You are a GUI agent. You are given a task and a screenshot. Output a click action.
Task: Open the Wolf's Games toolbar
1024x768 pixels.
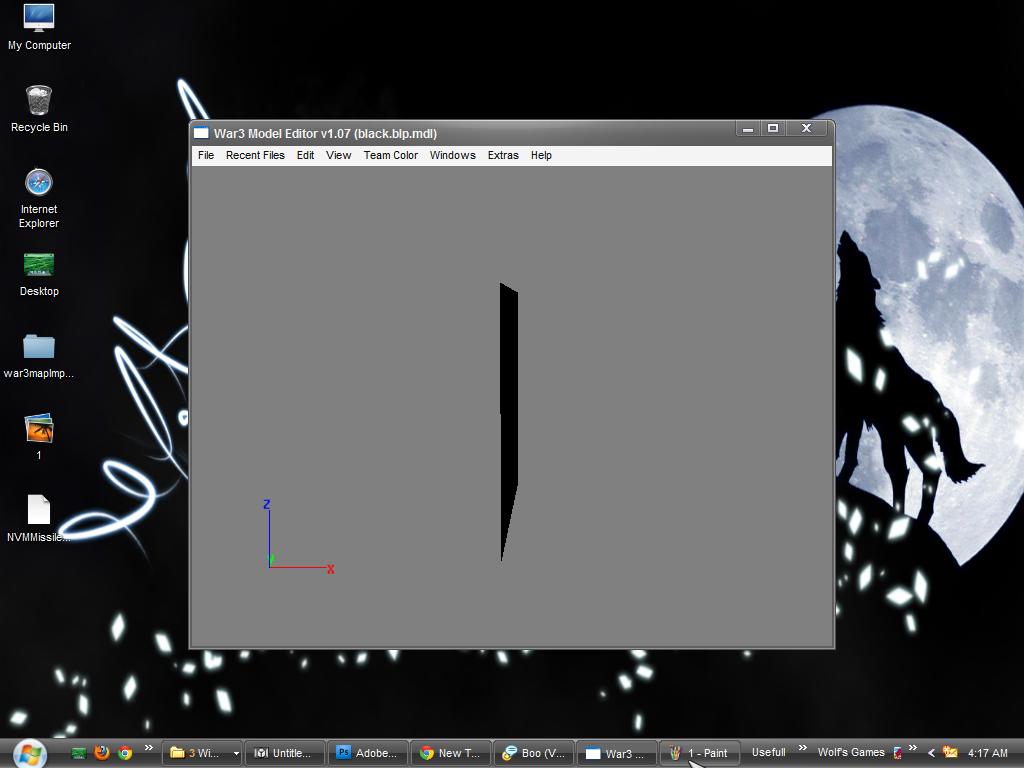click(x=851, y=752)
